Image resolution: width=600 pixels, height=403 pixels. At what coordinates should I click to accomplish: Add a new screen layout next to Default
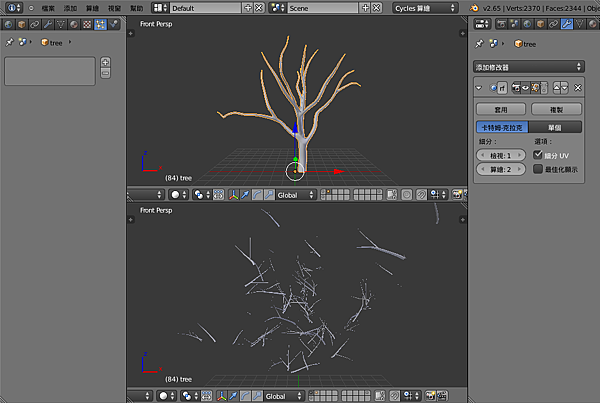[x=248, y=8]
